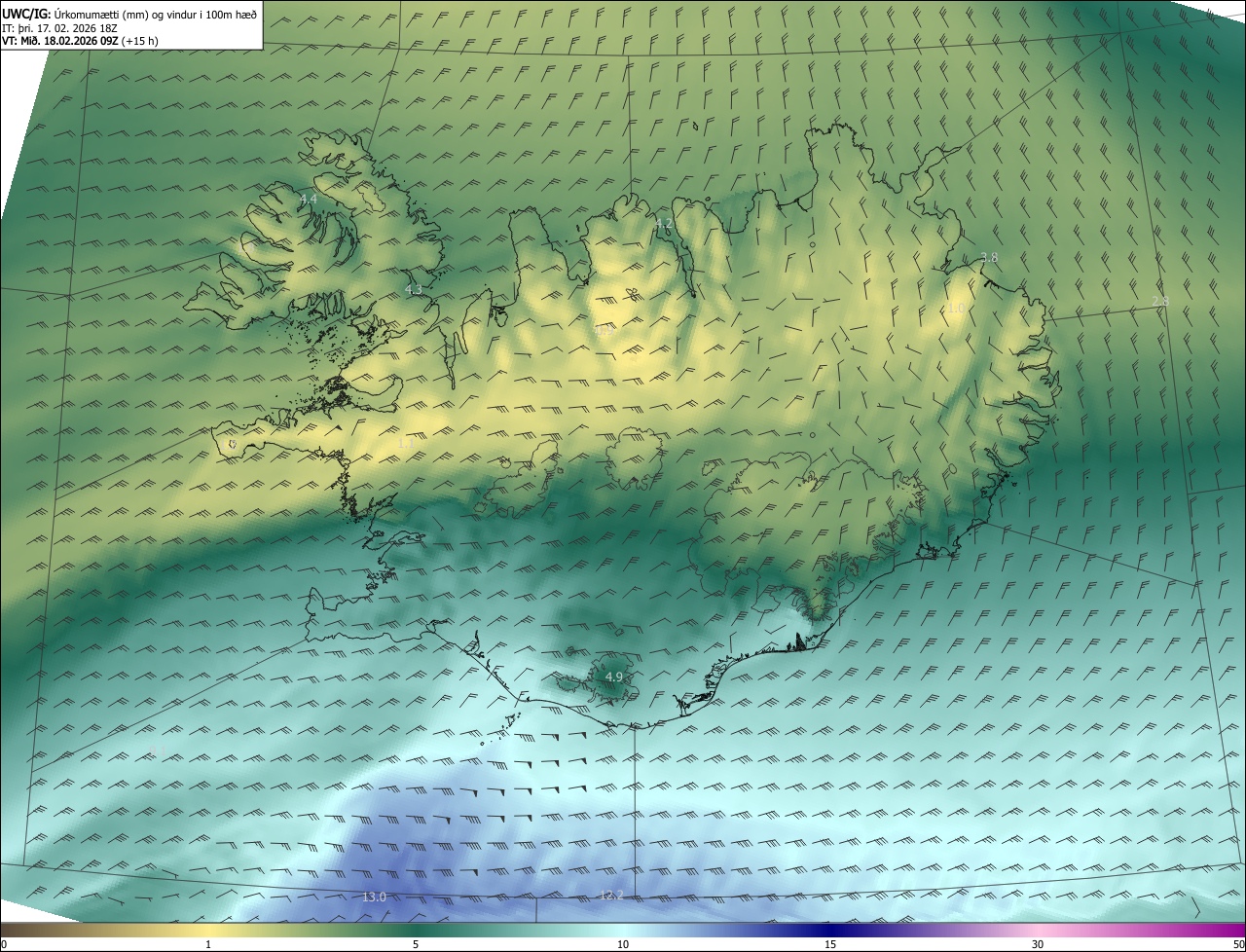Screen dimensions: 1246x952
Task: Select the 4.3 precipitation value label
Action: [x=414, y=290]
